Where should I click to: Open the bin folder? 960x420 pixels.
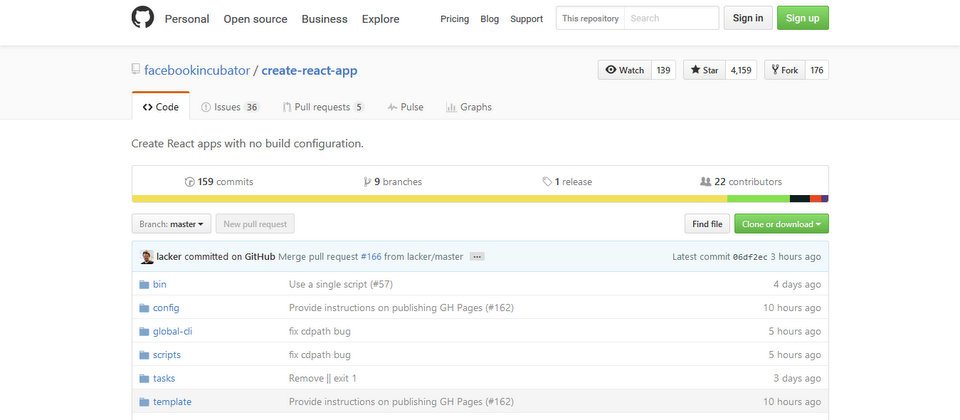pyautogui.click(x=160, y=285)
